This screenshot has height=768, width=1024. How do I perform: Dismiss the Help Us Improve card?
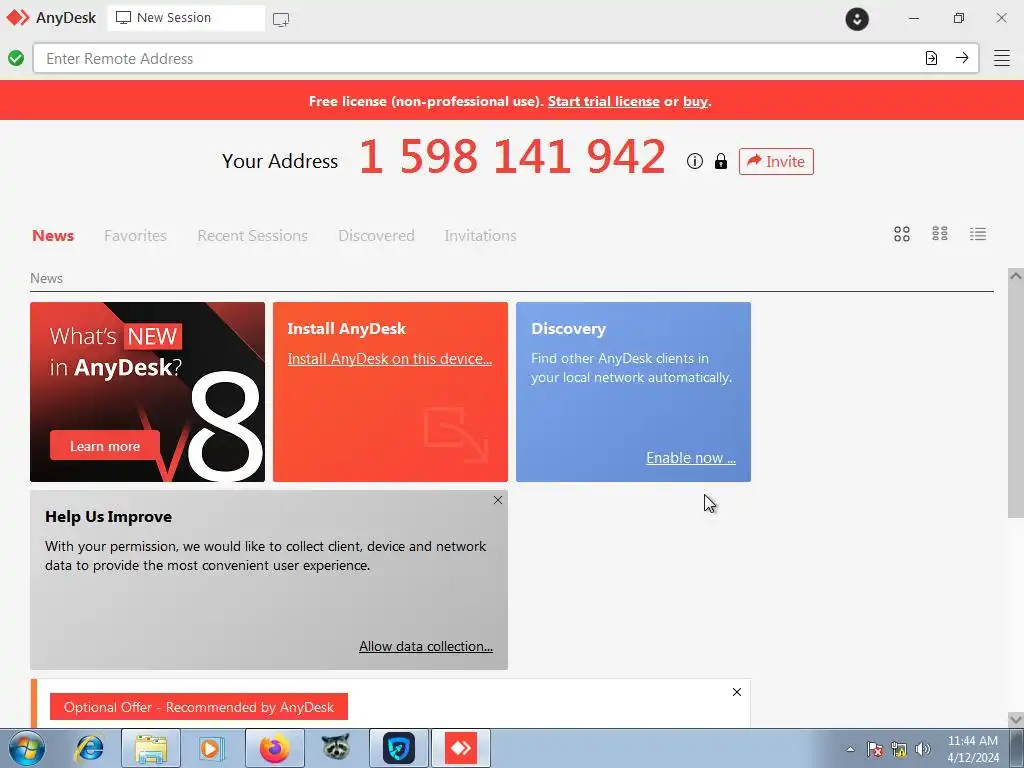498,500
